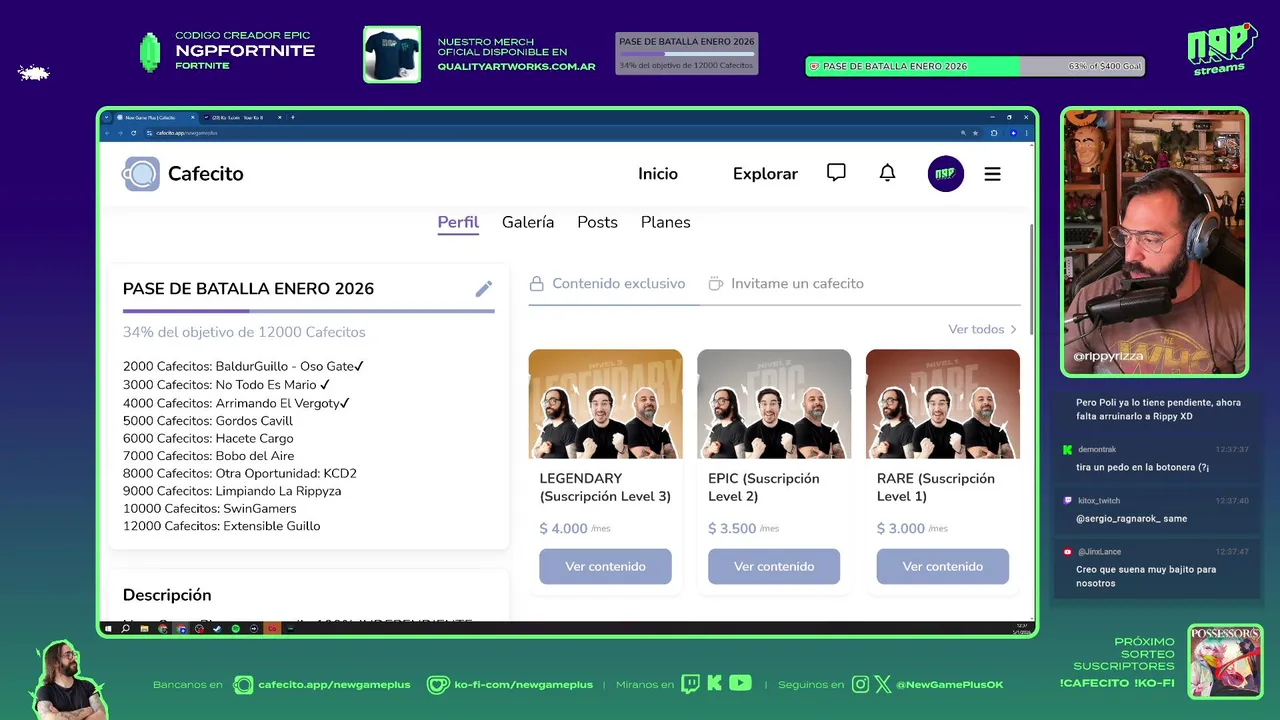Open a new browser tab with plus
Screen dimensions: 1280x720
[x=292, y=117]
